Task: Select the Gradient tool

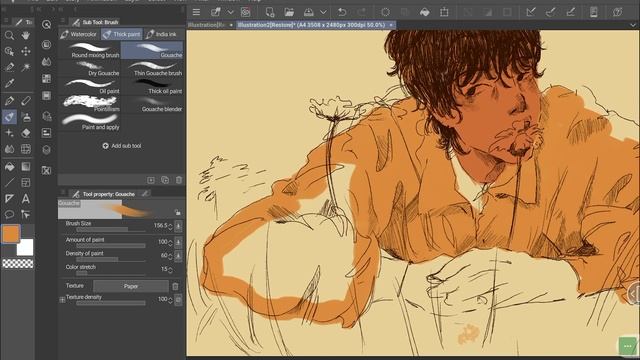Action: pyautogui.click(x=26, y=167)
